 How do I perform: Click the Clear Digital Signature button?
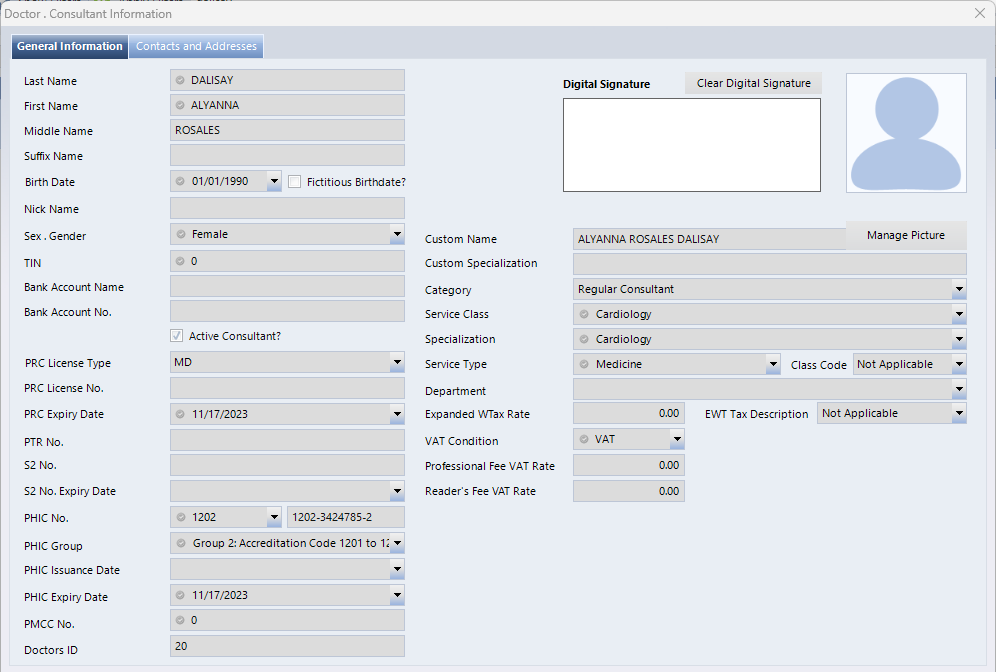pos(753,83)
